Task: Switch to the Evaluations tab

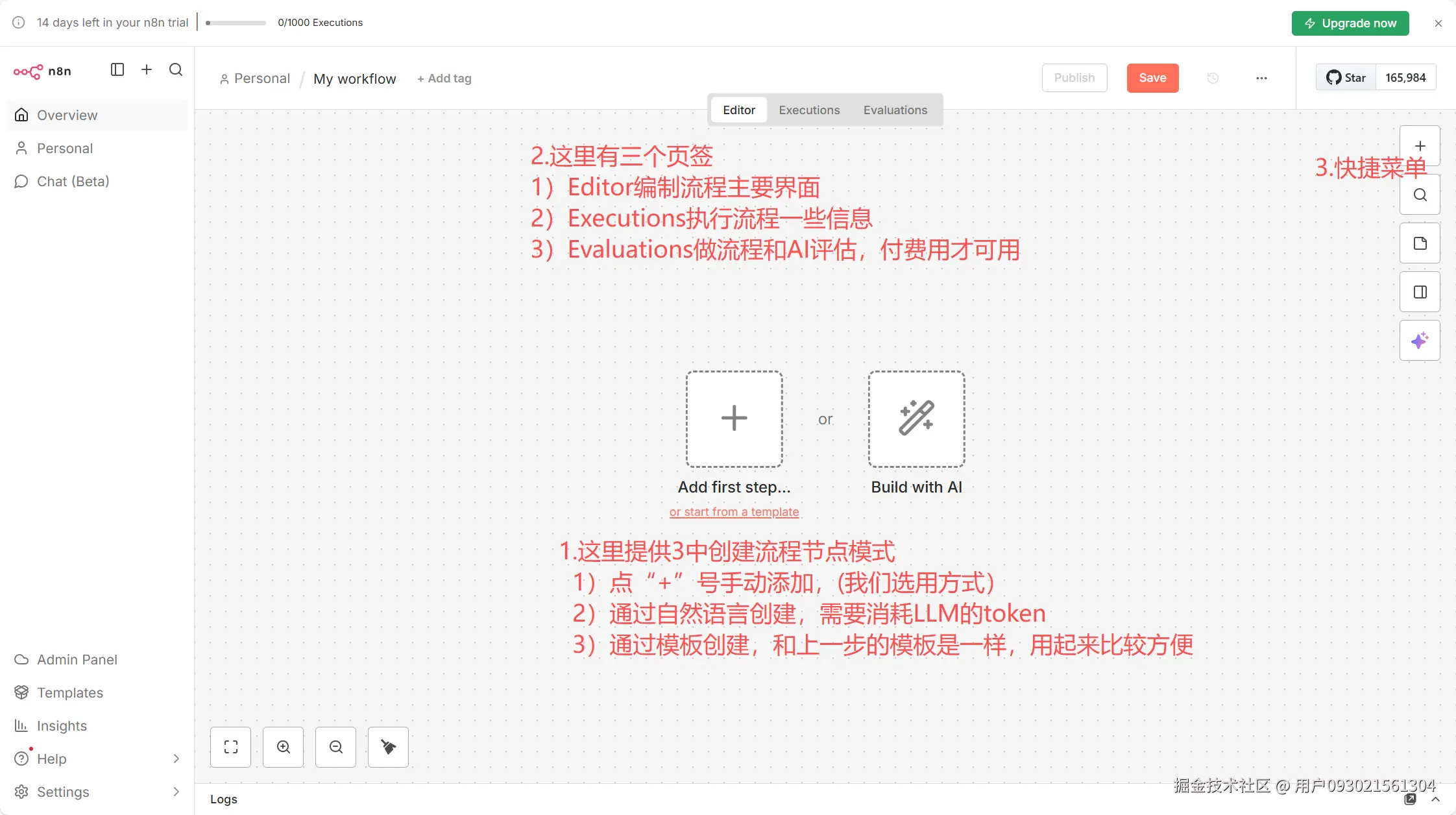Action: click(x=895, y=110)
